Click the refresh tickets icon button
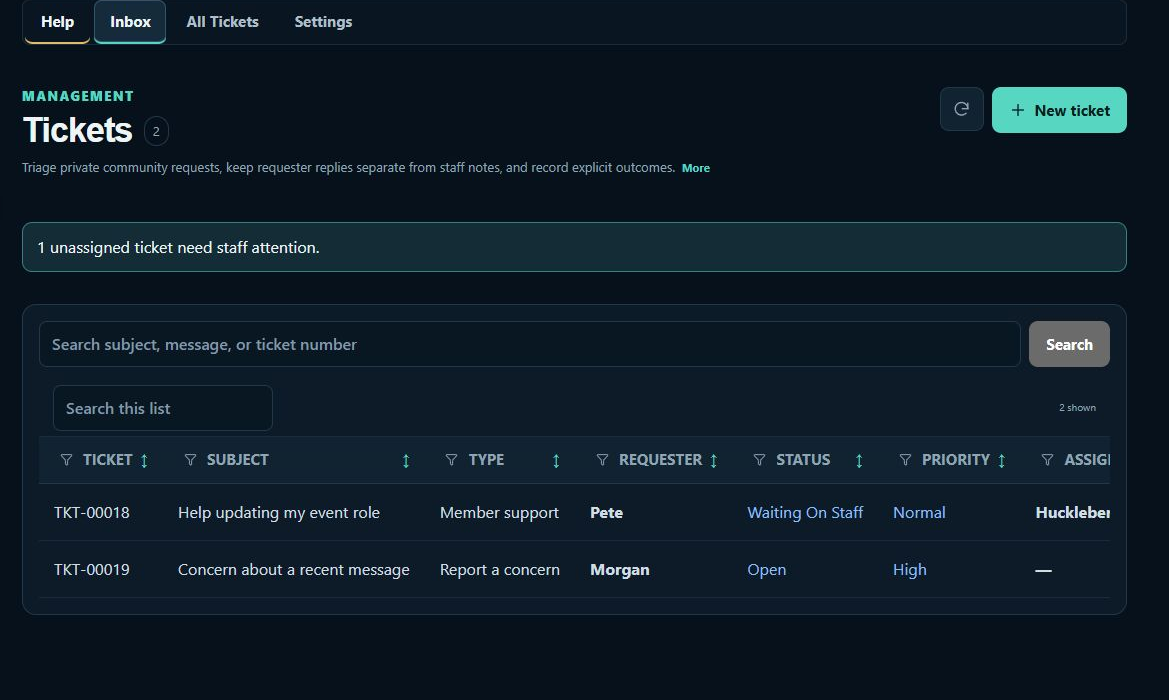This screenshot has width=1169, height=700. [961, 110]
